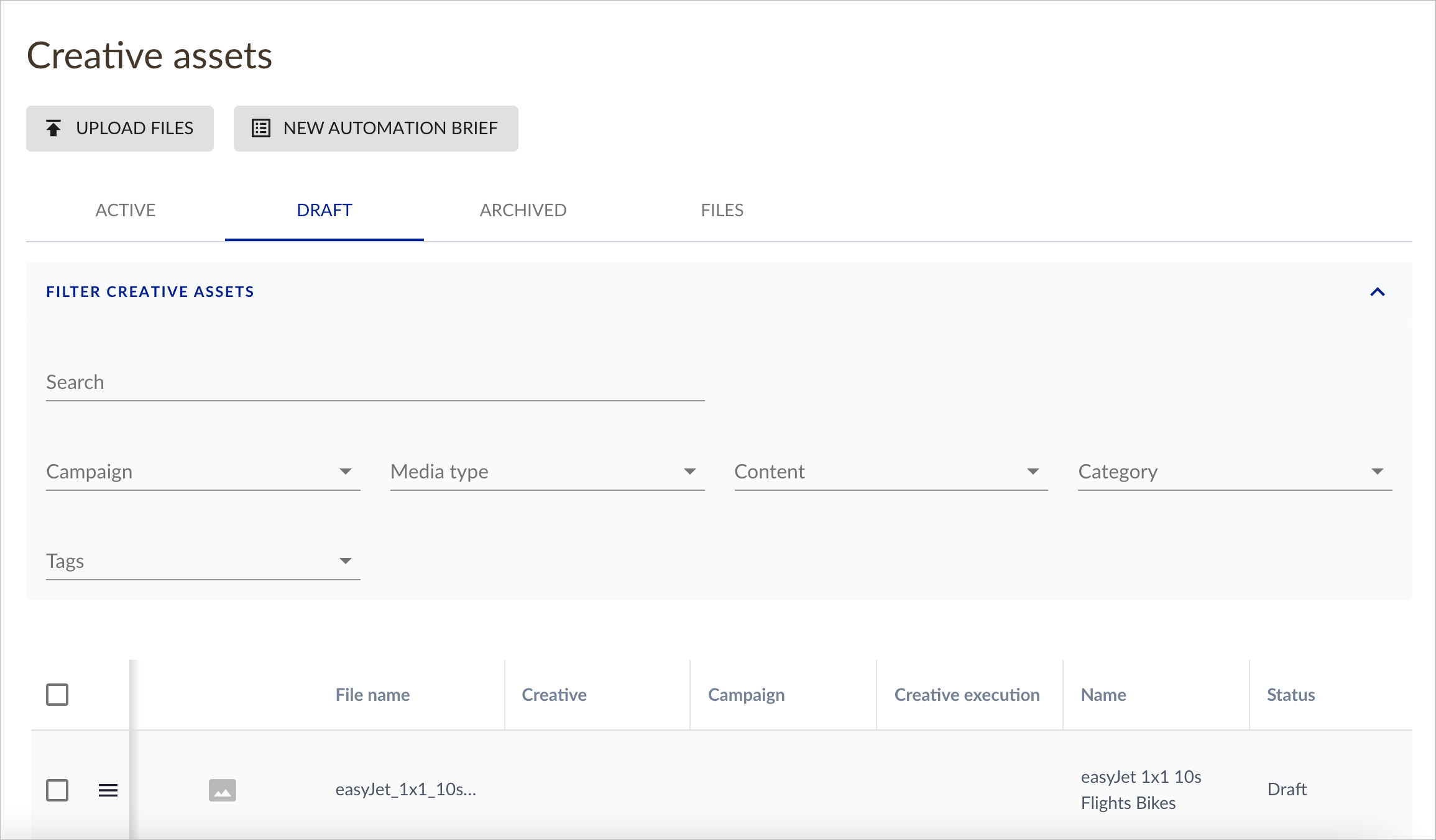Click the Creative execution column header
The height and width of the screenshot is (840, 1436).
pyautogui.click(x=967, y=695)
